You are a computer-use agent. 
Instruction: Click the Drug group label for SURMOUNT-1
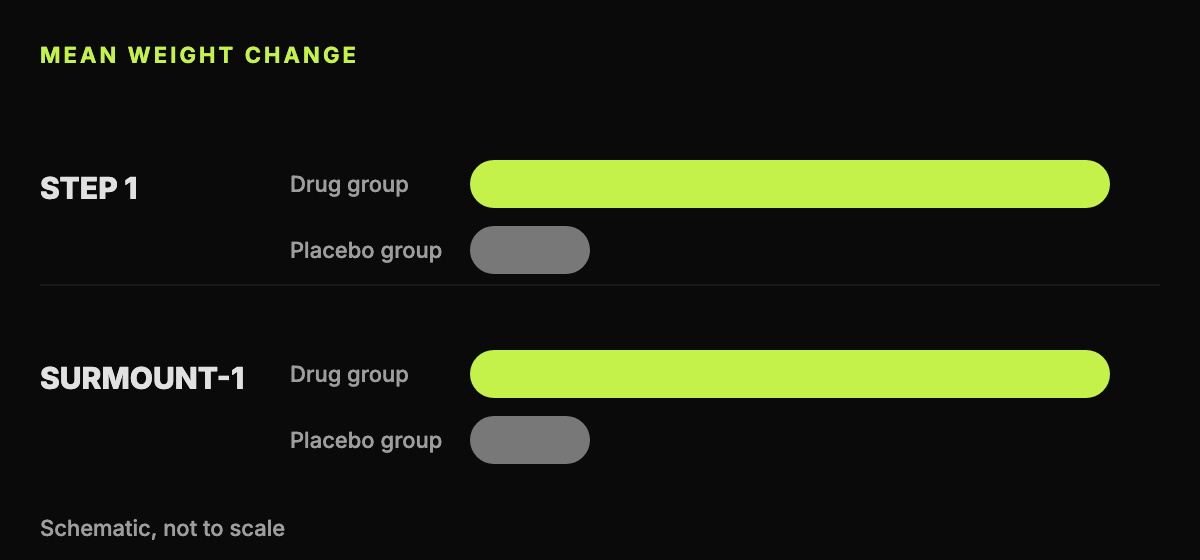click(x=349, y=375)
